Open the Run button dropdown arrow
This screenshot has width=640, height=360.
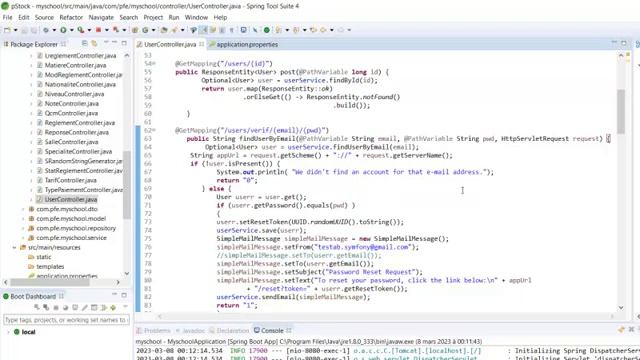coord(72,30)
